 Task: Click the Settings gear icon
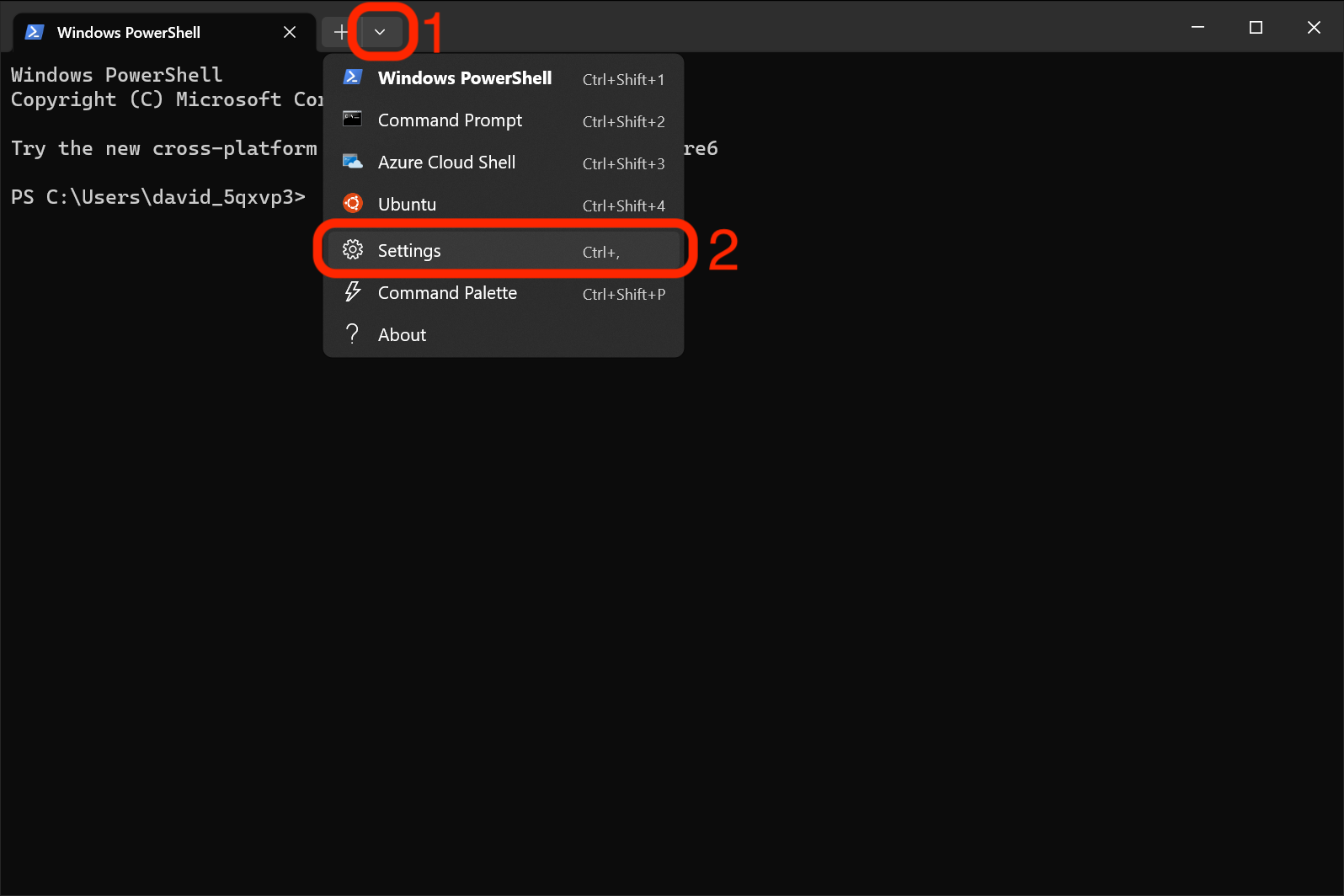(x=352, y=250)
